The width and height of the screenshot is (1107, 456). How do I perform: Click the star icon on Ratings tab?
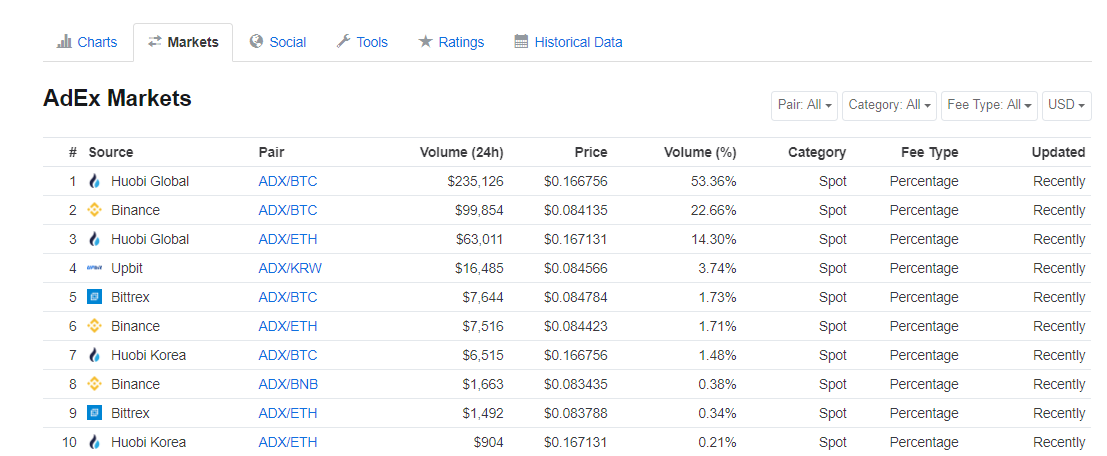coord(425,42)
